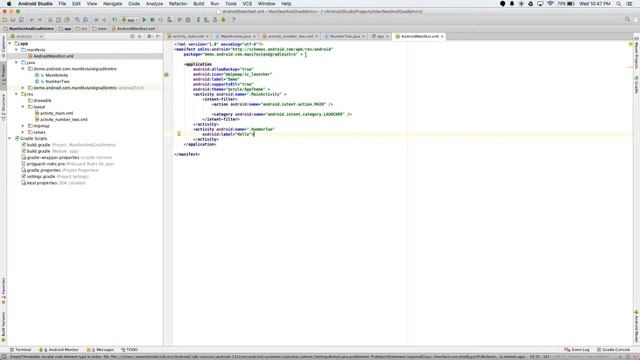
Task: Open macOS Spotlight search icon
Action: (x=619, y=4)
